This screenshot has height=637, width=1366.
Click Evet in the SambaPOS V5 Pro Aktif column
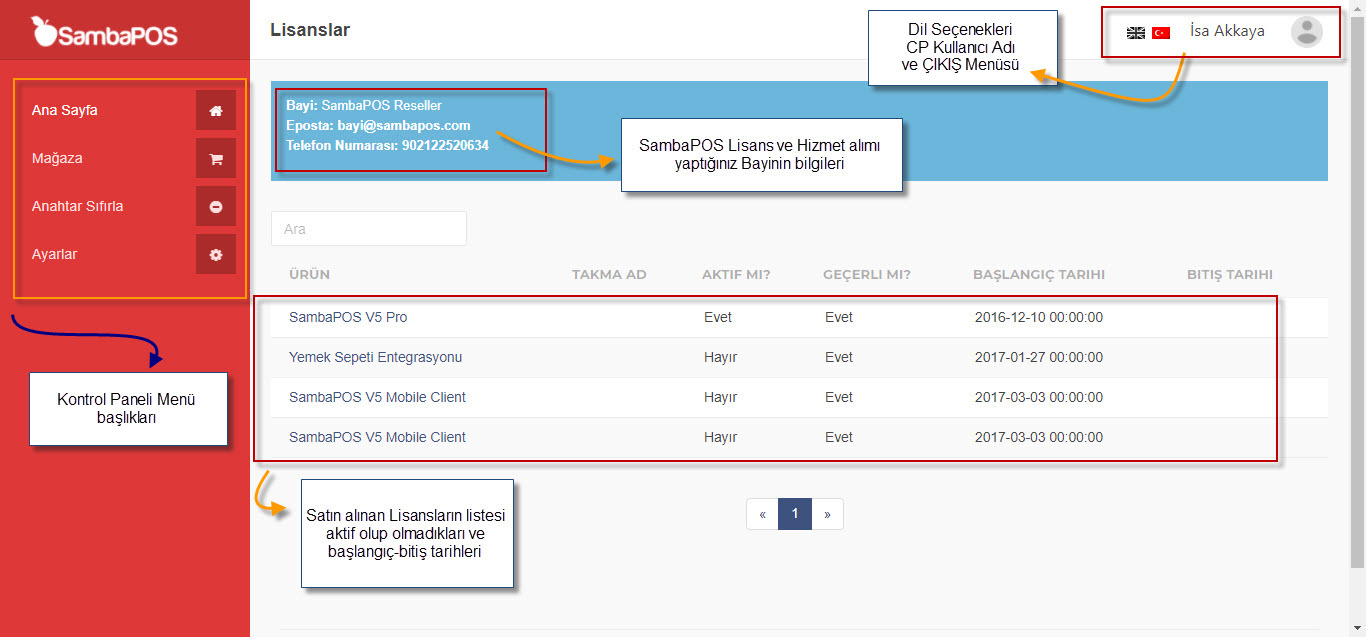coord(718,317)
